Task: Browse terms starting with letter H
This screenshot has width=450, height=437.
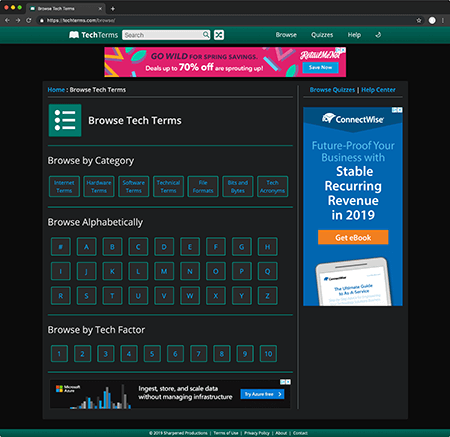Action: (267, 247)
